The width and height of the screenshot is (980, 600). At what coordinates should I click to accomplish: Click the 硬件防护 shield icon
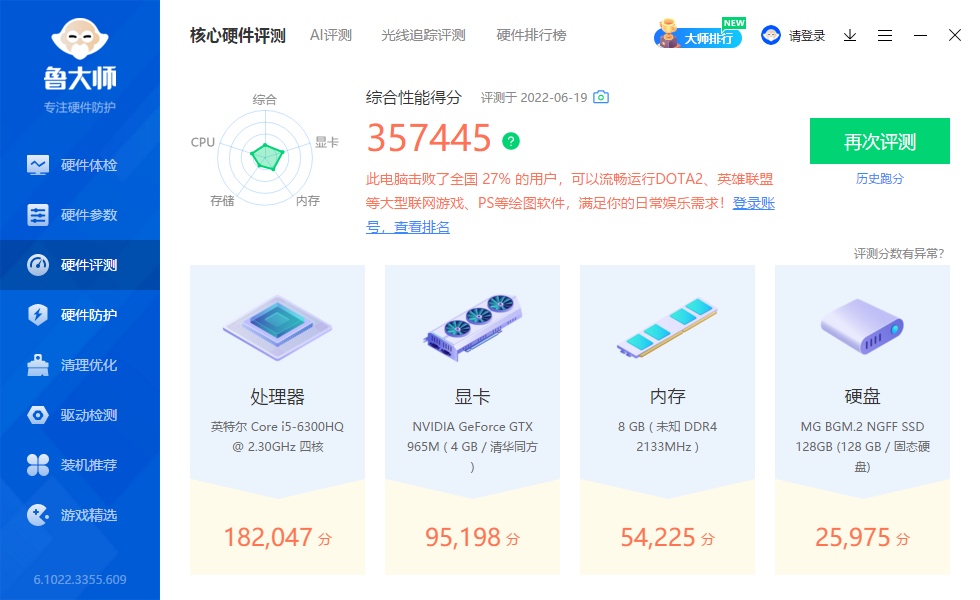38,314
